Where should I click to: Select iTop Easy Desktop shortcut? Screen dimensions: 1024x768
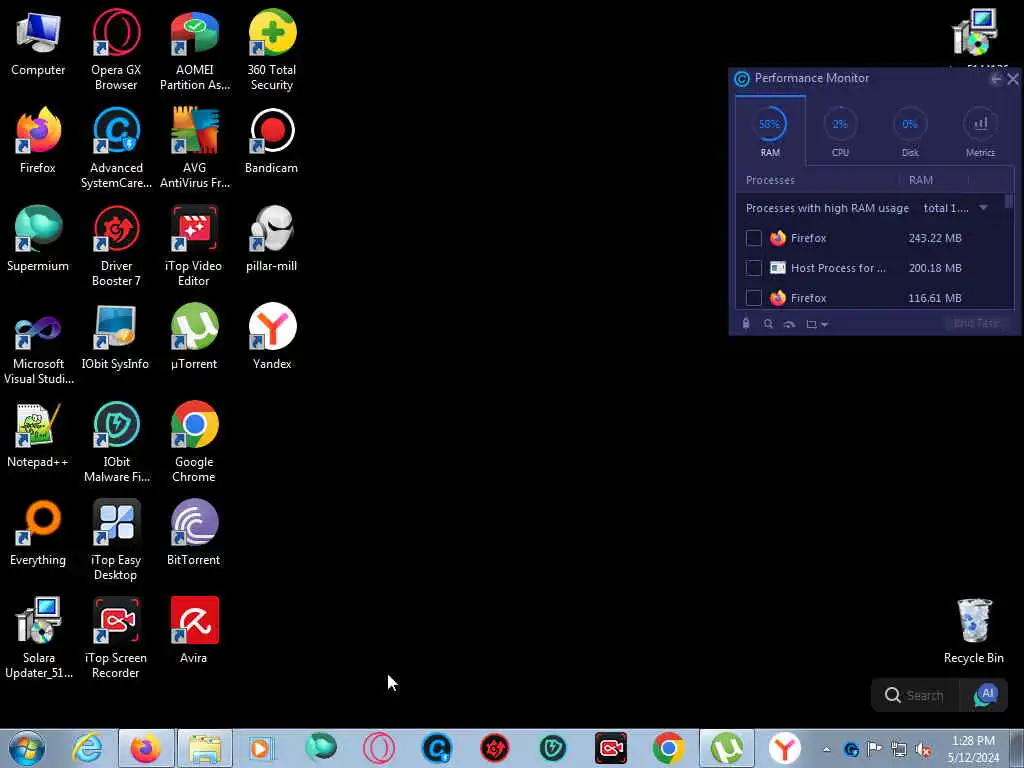point(116,539)
